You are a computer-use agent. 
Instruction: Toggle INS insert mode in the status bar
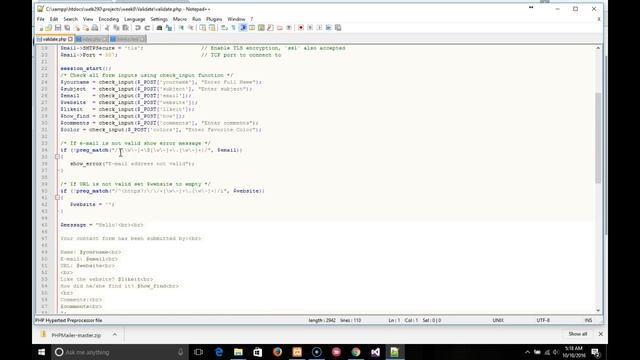coord(588,320)
